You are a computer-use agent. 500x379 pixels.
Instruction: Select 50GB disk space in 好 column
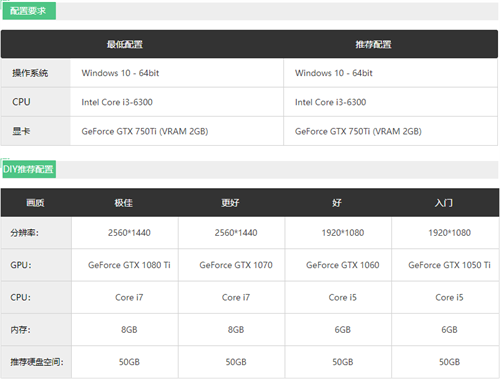click(x=343, y=362)
